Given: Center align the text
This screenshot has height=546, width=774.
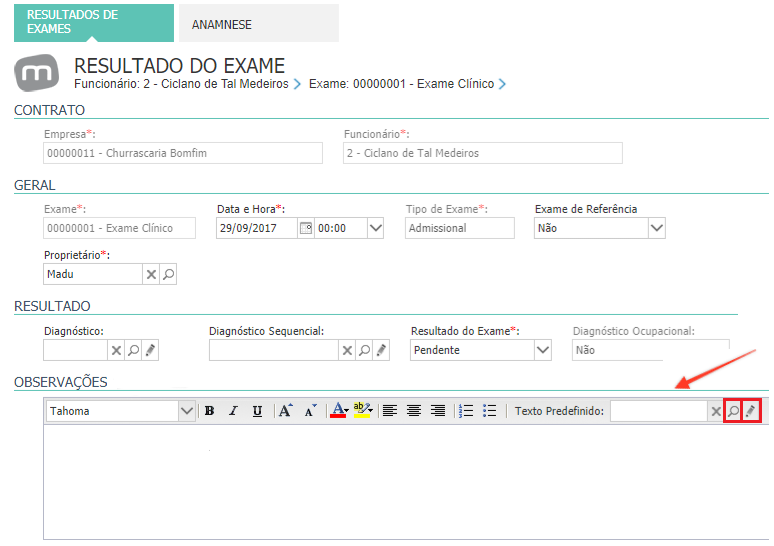Looking at the screenshot, I should tap(414, 411).
